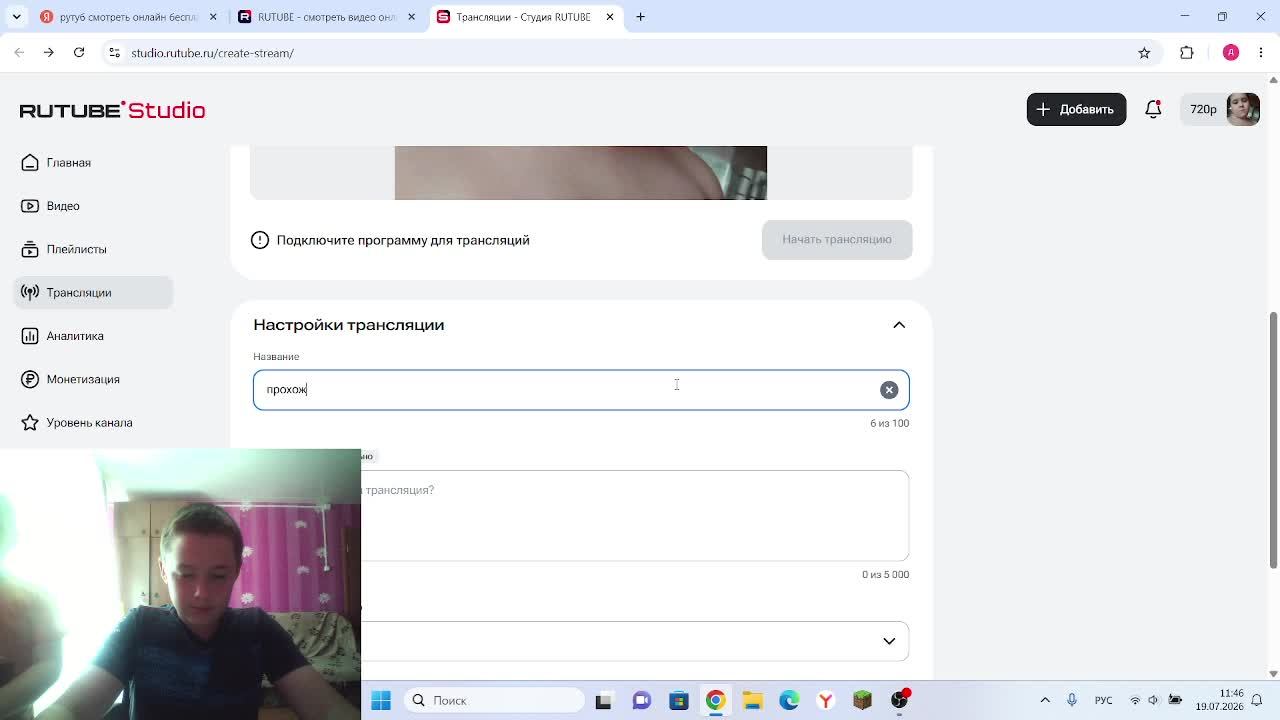Collapse the Настройки трансляции section
Viewport: 1280px width, 720px height.
899,325
